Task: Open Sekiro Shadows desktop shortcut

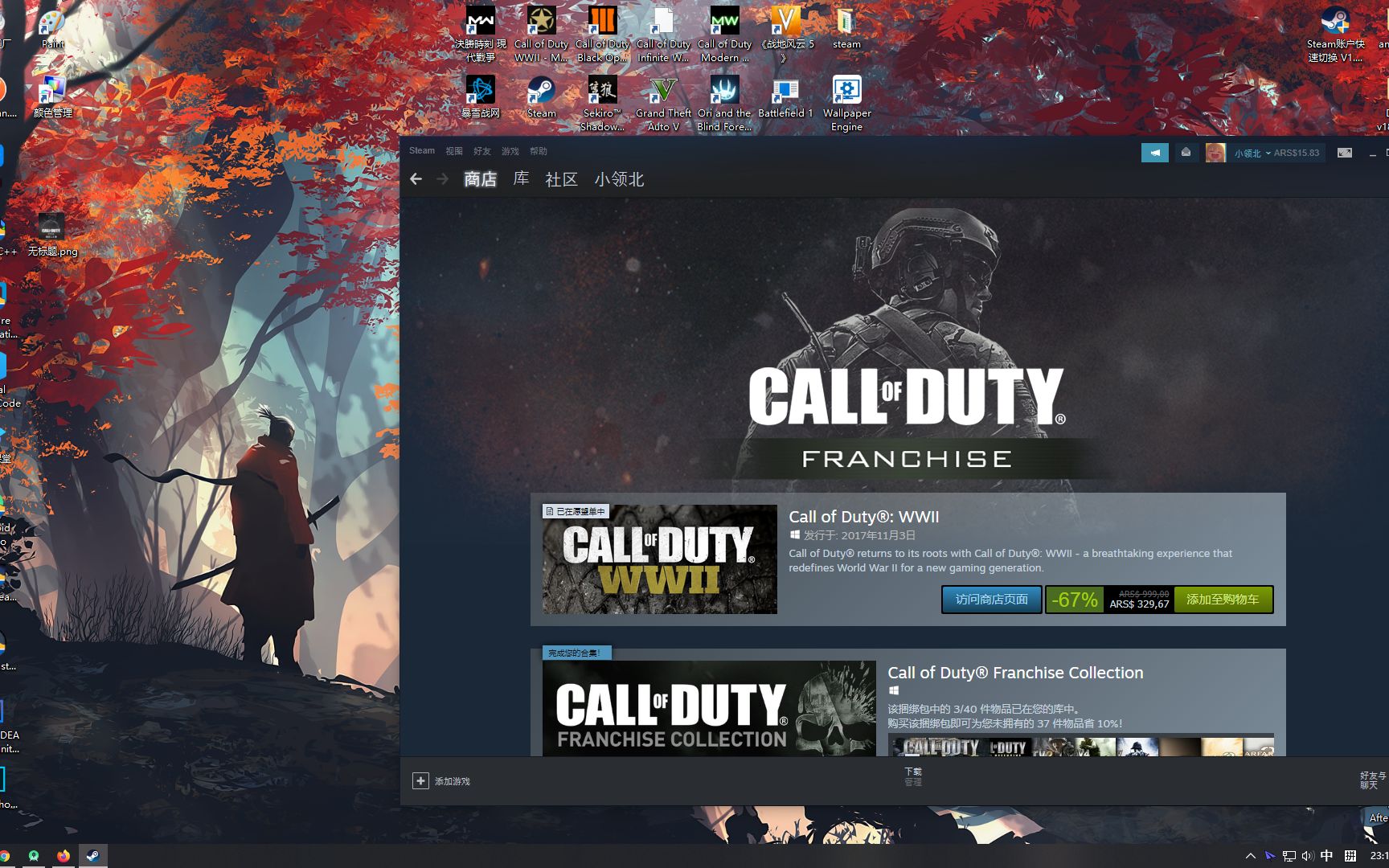Action: tap(602, 104)
